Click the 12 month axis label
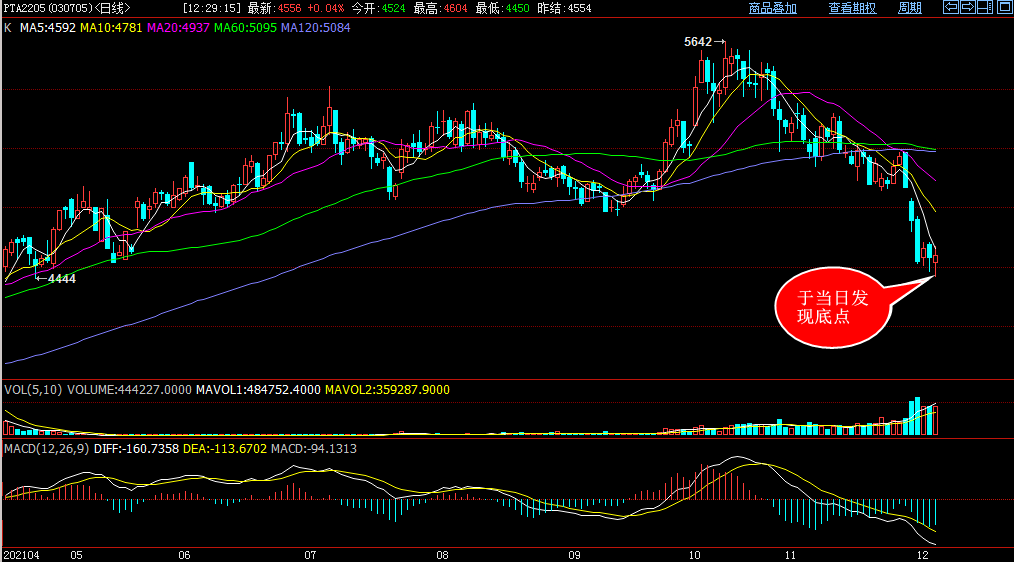This screenshot has height=562, width=1014. tap(923, 556)
